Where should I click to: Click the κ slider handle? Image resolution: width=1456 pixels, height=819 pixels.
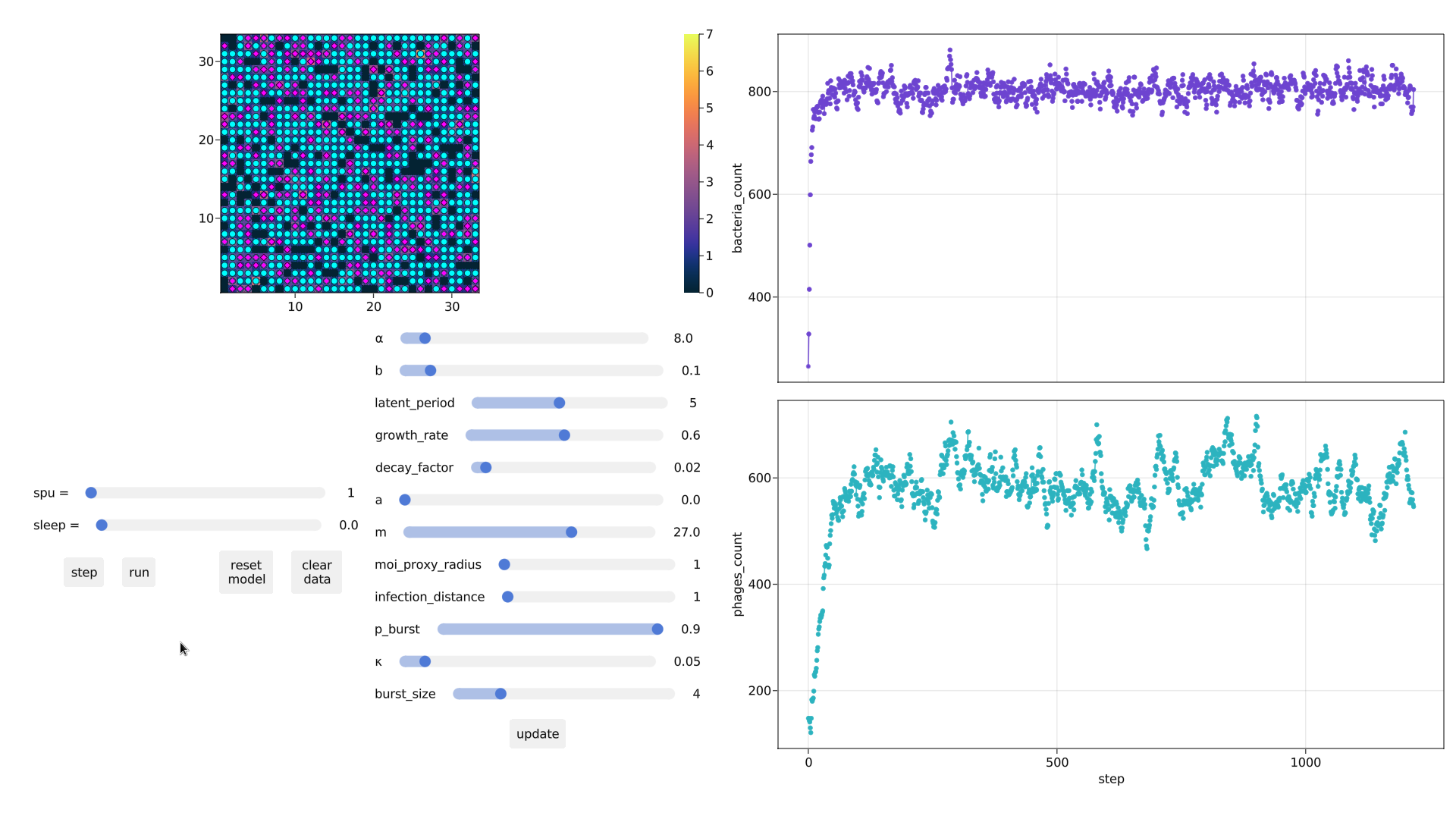(425, 661)
